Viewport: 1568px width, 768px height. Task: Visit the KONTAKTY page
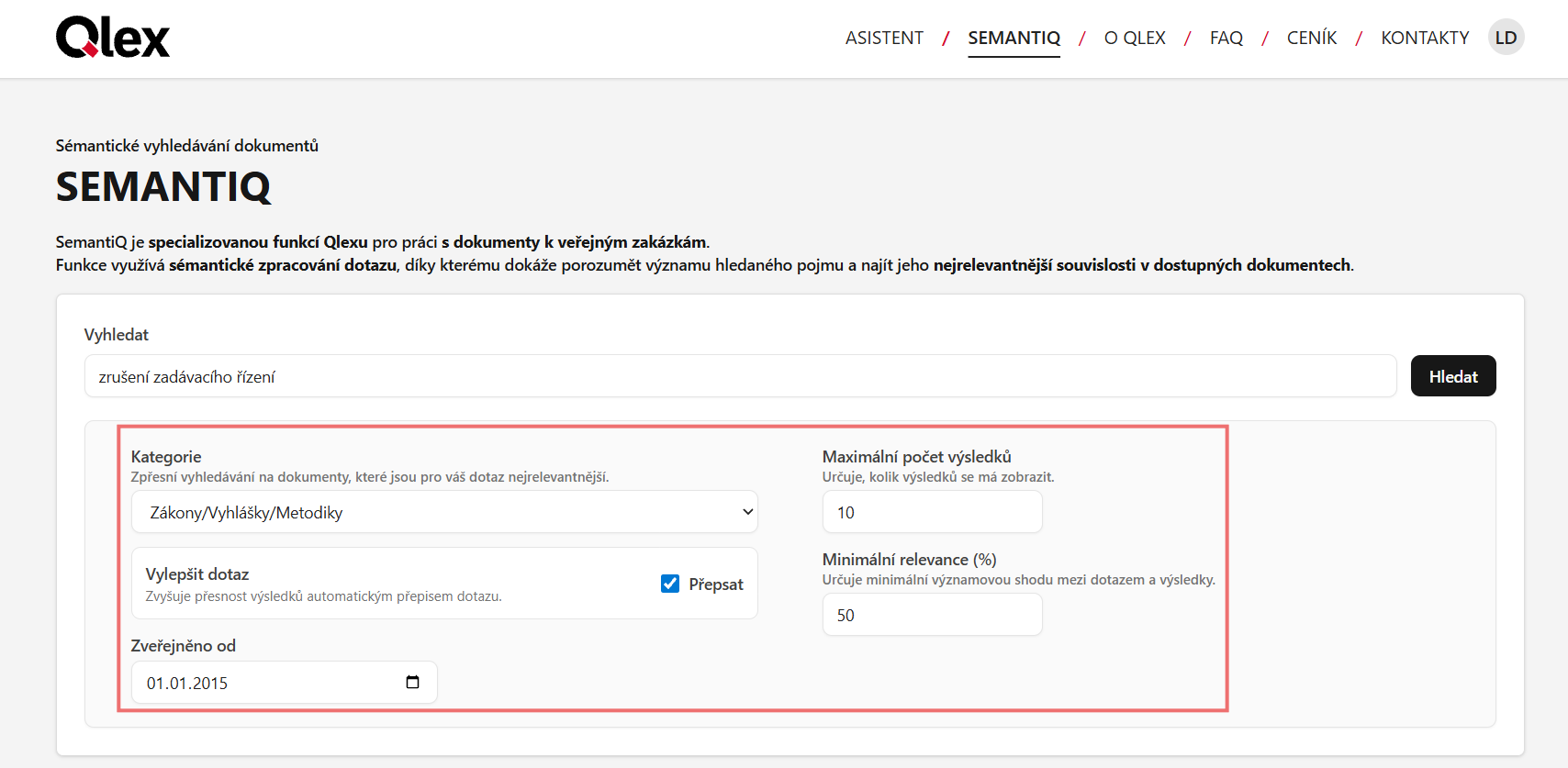(1425, 38)
